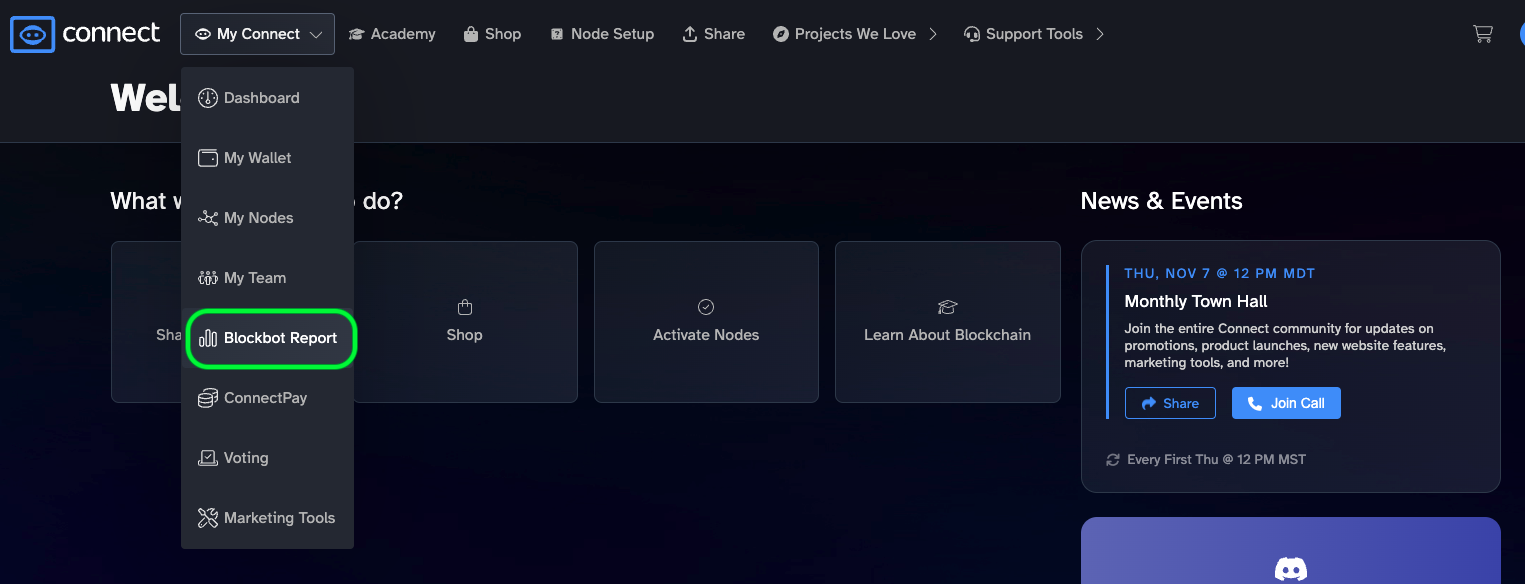Open Shop in the top navbar

point(492,34)
